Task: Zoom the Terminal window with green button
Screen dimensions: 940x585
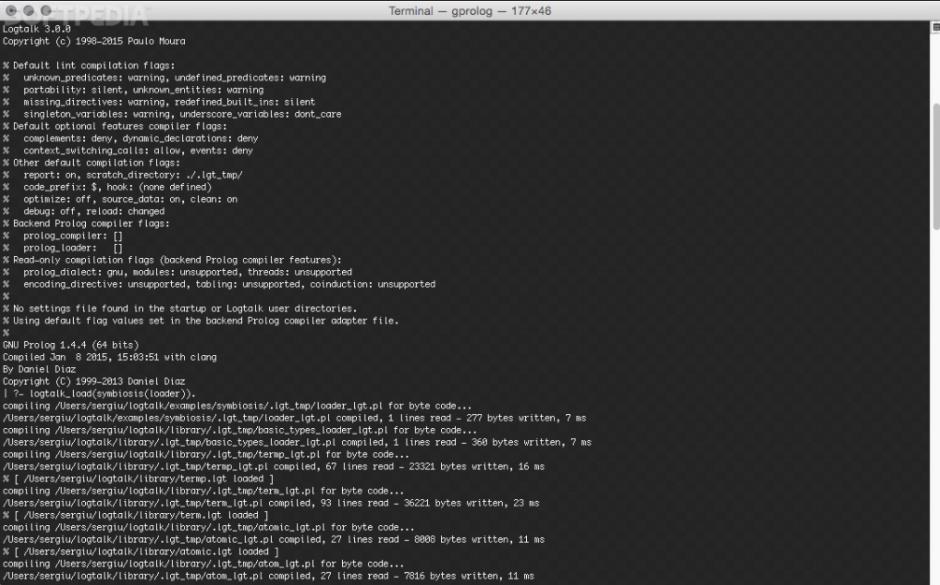Action: pyautogui.click(x=46, y=11)
